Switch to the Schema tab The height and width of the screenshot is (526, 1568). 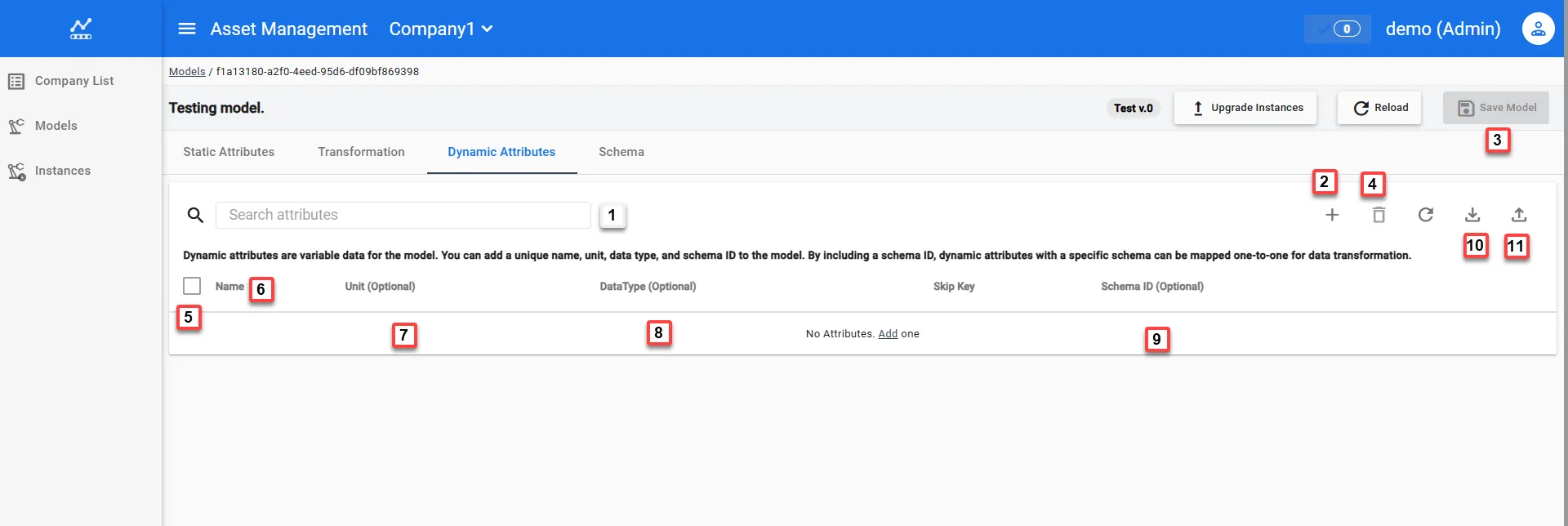(621, 152)
